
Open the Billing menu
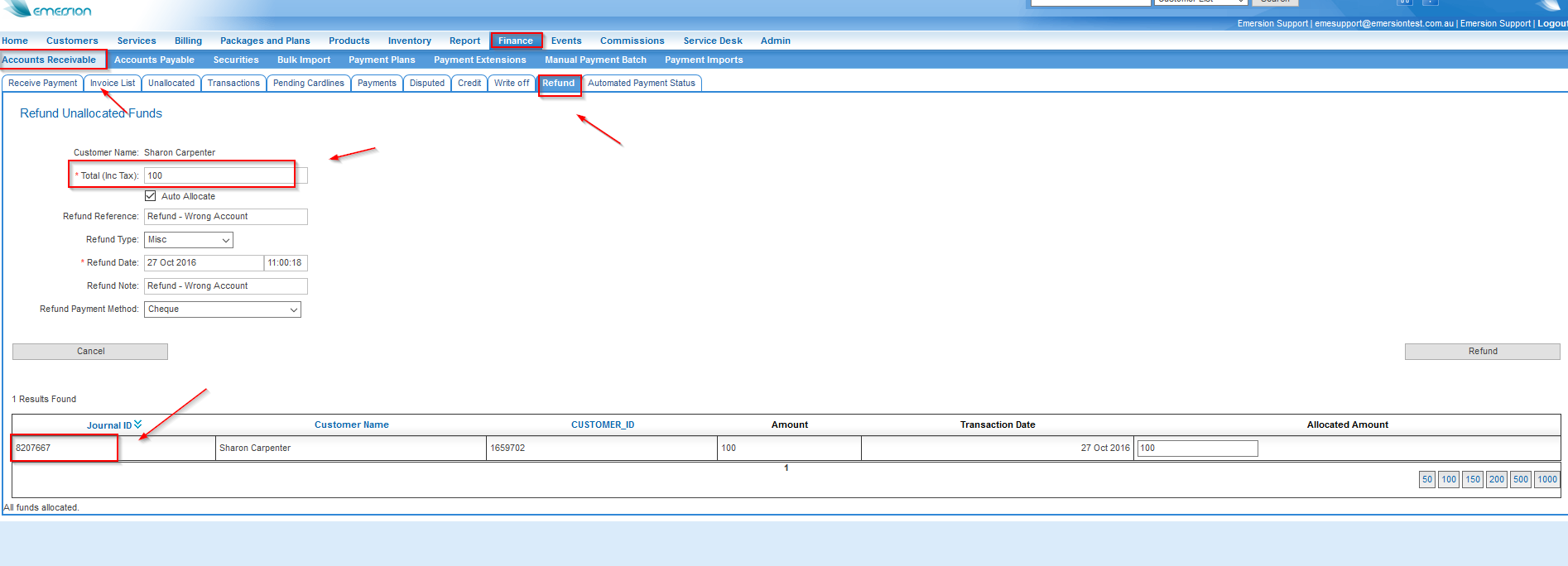coord(188,41)
